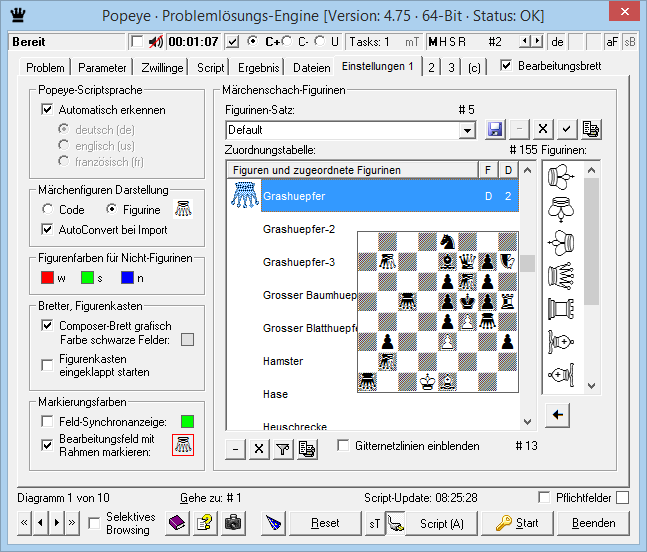647x552 pixels.
Task: Toggle Composer-Brett grafisch checkbox
Action: click(x=47, y=326)
